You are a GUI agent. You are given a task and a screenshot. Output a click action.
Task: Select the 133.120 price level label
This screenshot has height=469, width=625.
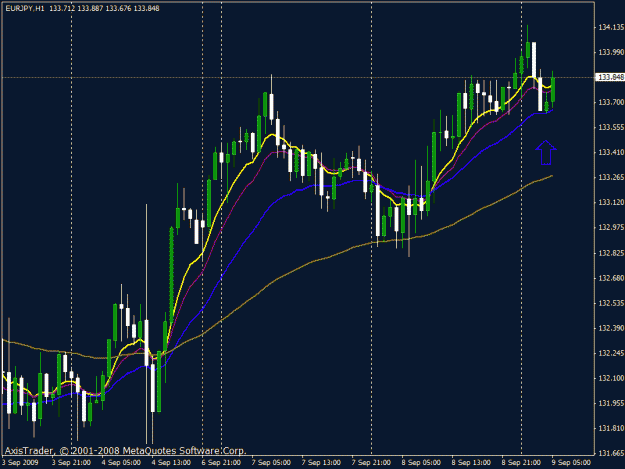tap(611, 203)
